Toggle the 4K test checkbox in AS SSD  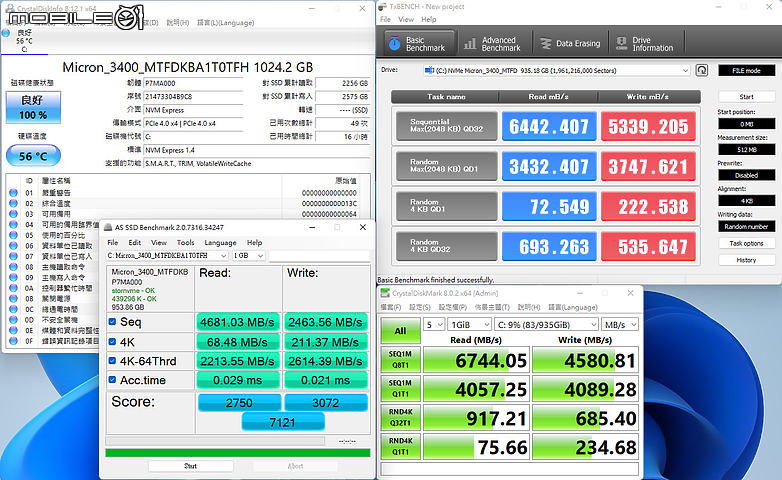[x=112, y=342]
